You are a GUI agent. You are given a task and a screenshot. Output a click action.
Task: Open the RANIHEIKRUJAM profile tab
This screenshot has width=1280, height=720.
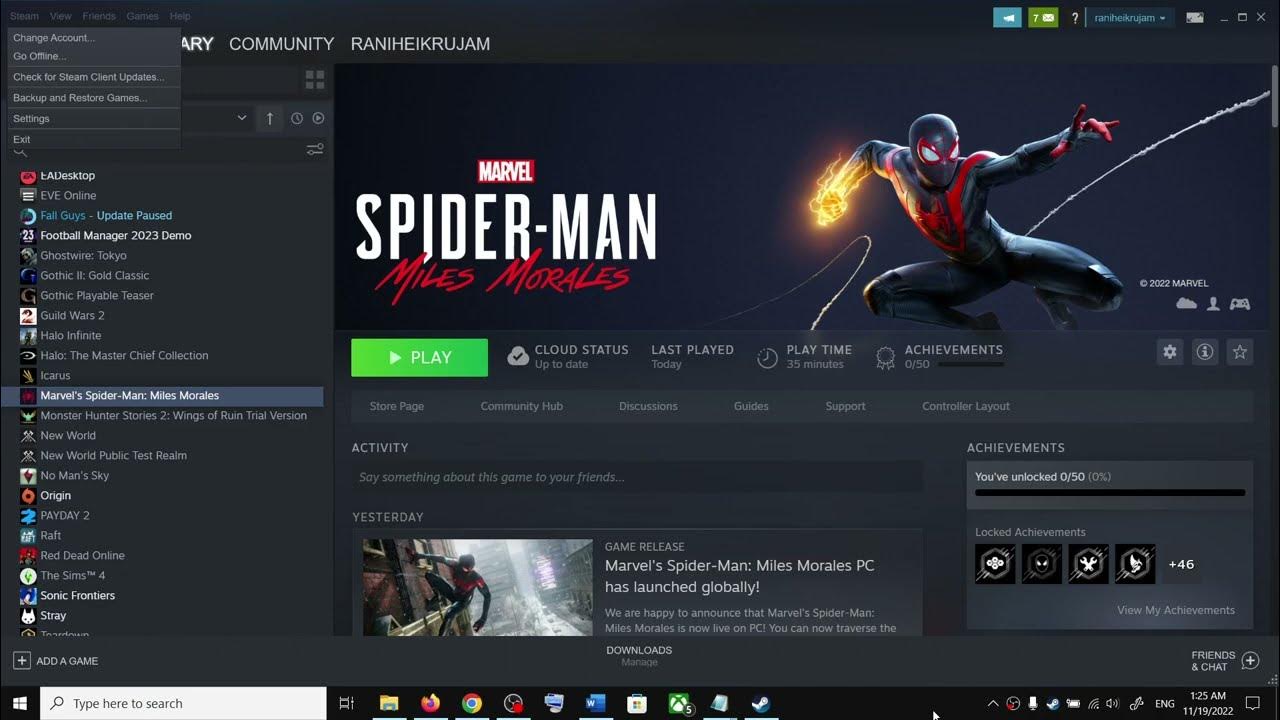pyautogui.click(x=420, y=44)
